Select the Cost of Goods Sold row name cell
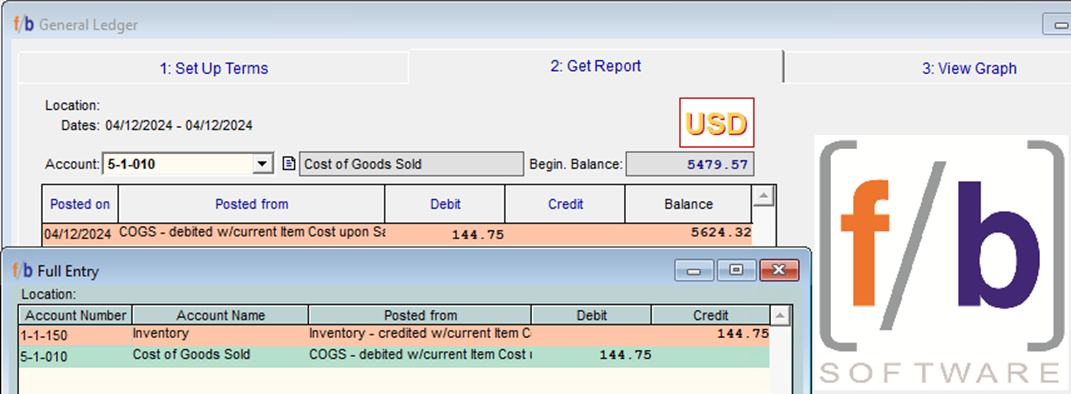The width and height of the screenshot is (1071, 394). 221,355
